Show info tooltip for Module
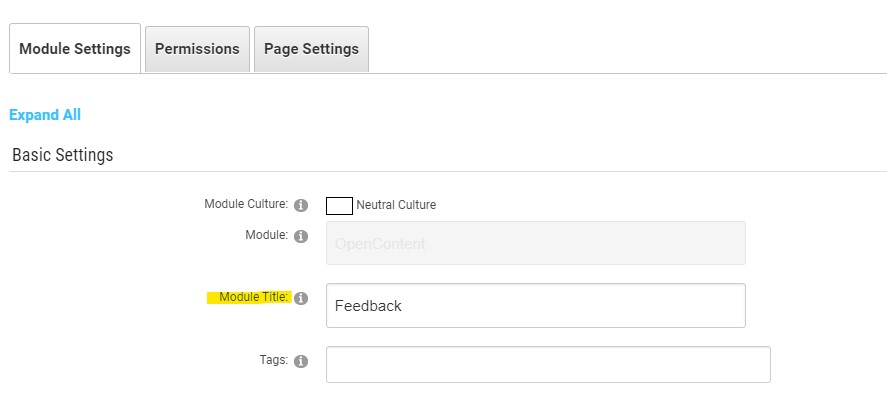Viewport: 887px width, 419px height. point(301,236)
